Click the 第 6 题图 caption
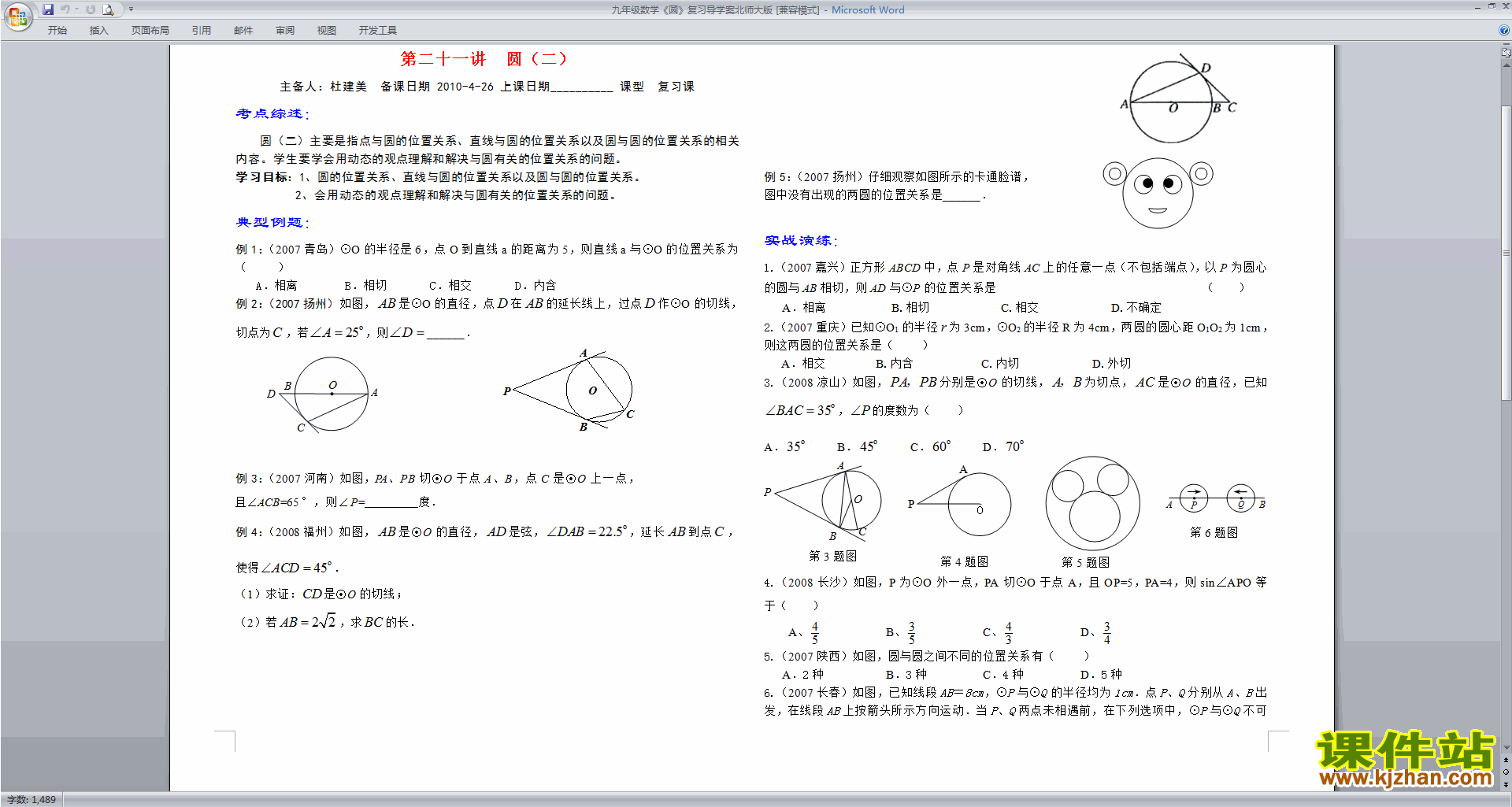 tap(1214, 532)
